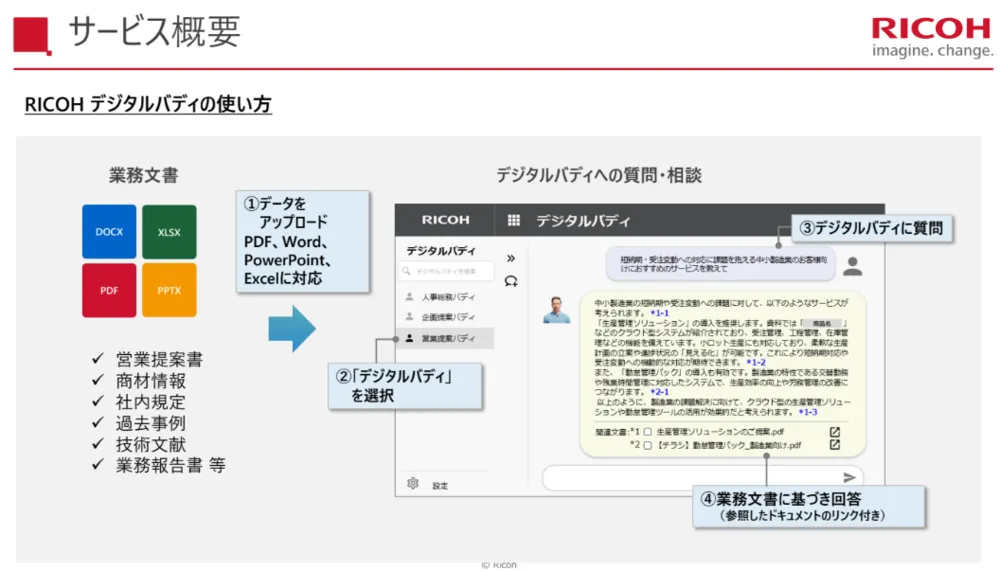
Task: Click the *1-3 citation link
Action: coord(808,411)
